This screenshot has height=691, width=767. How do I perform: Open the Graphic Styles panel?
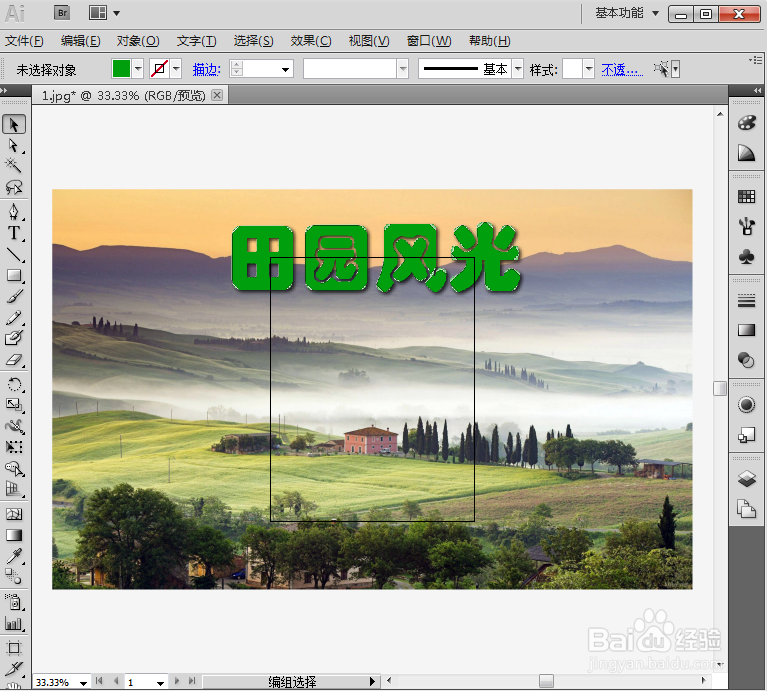(x=746, y=434)
